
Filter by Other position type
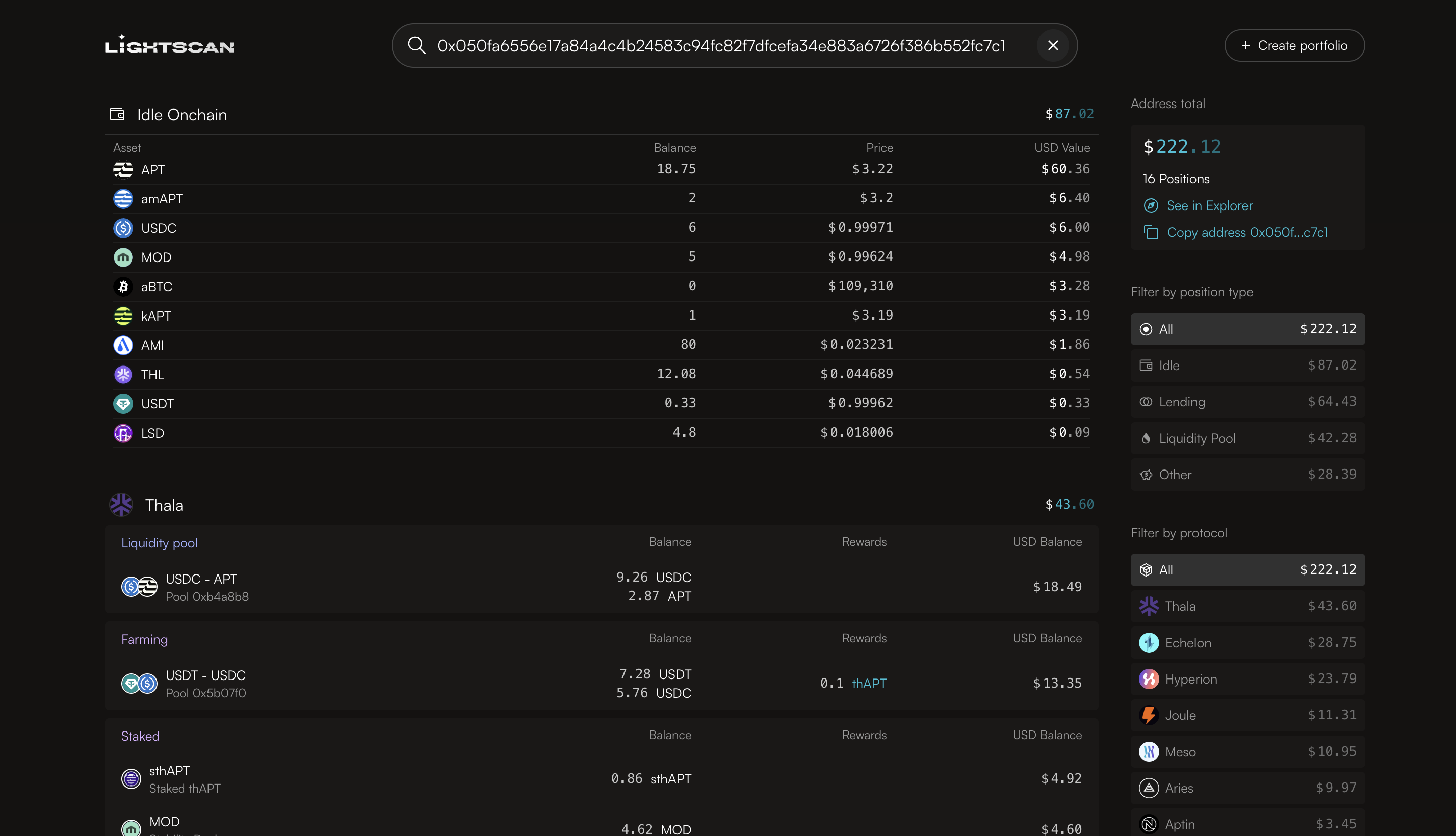coord(1247,474)
